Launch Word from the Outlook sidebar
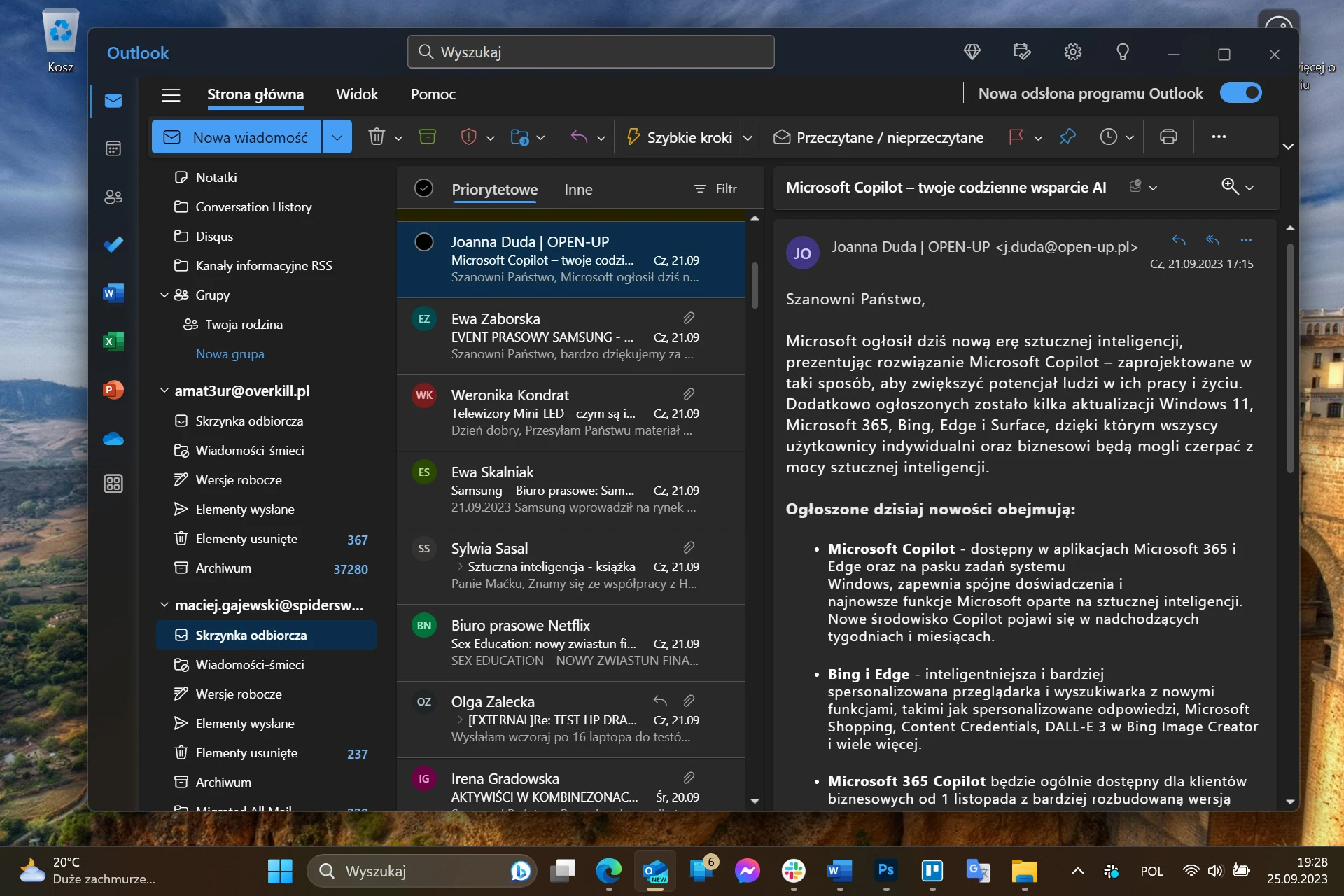This screenshot has height=896, width=1344. [113, 293]
